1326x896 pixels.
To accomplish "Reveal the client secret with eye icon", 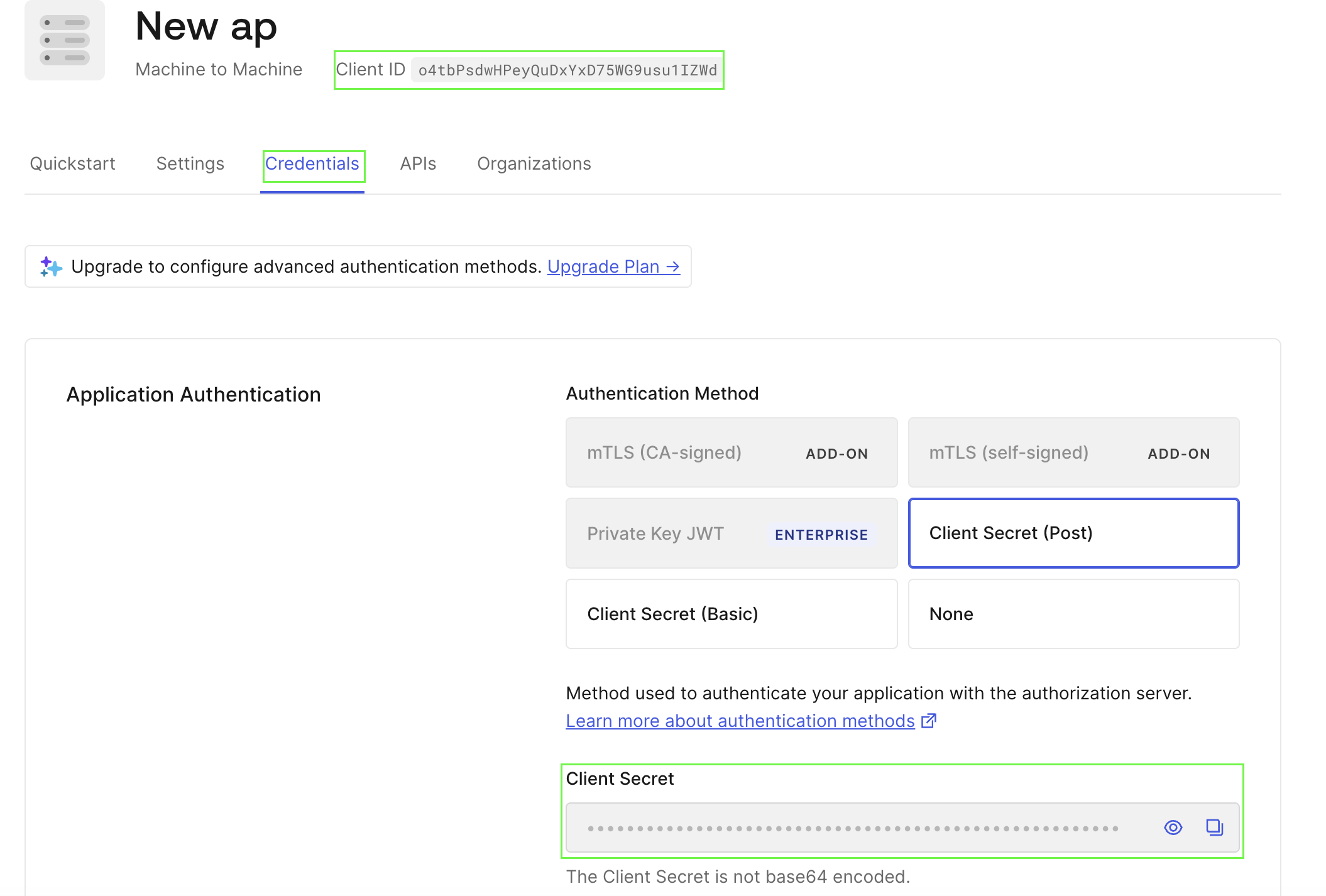I will click(1173, 828).
